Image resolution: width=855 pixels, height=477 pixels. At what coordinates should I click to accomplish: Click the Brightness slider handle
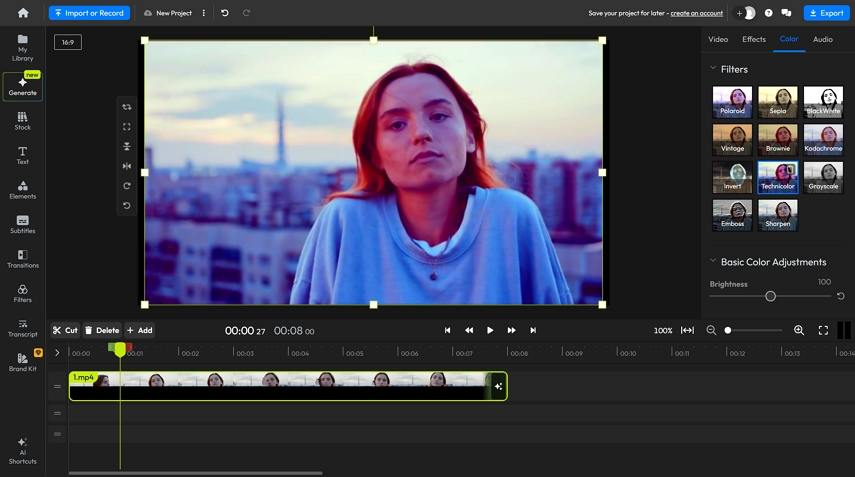point(770,296)
